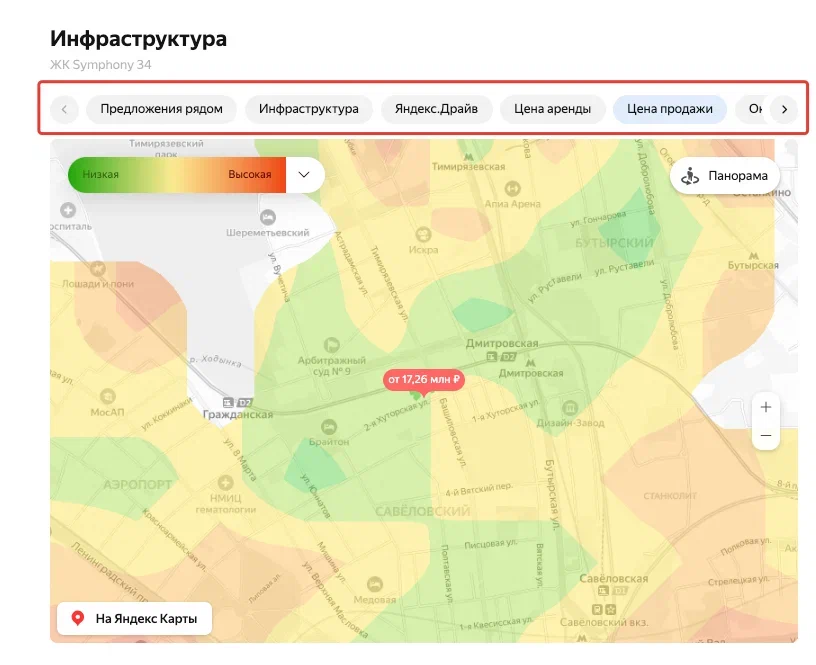Click the 4-й Вятский пер. street label
816x665 pixels.
(x=479, y=489)
